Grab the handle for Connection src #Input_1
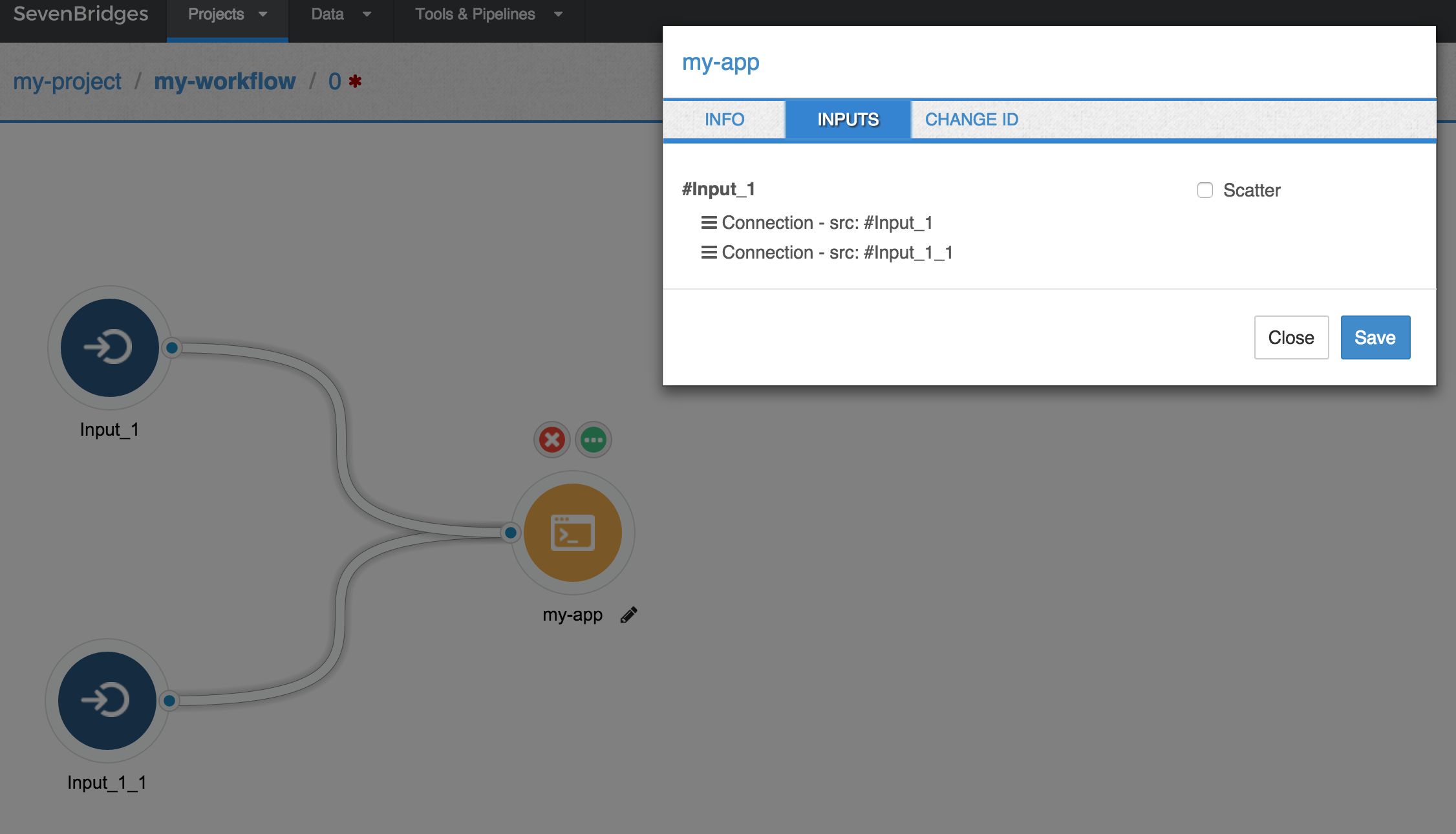This screenshot has height=834, width=1456. pos(709,222)
